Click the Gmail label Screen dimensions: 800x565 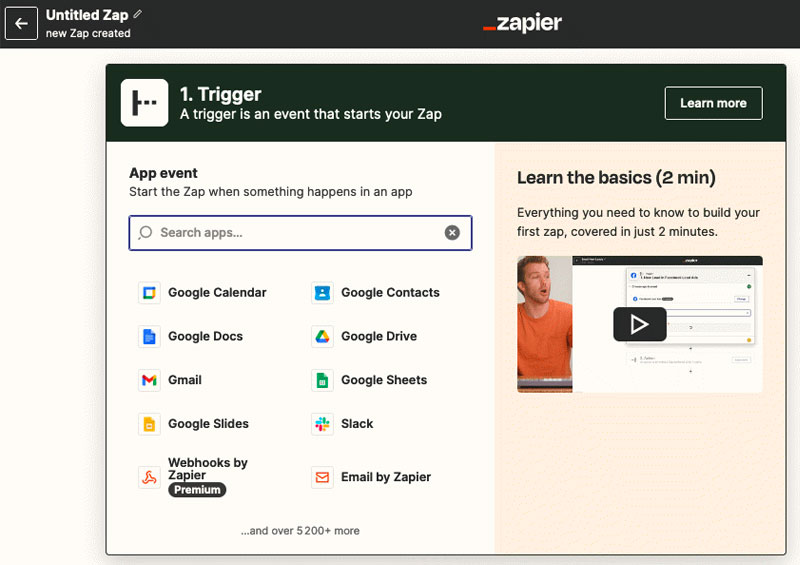[185, 380]
